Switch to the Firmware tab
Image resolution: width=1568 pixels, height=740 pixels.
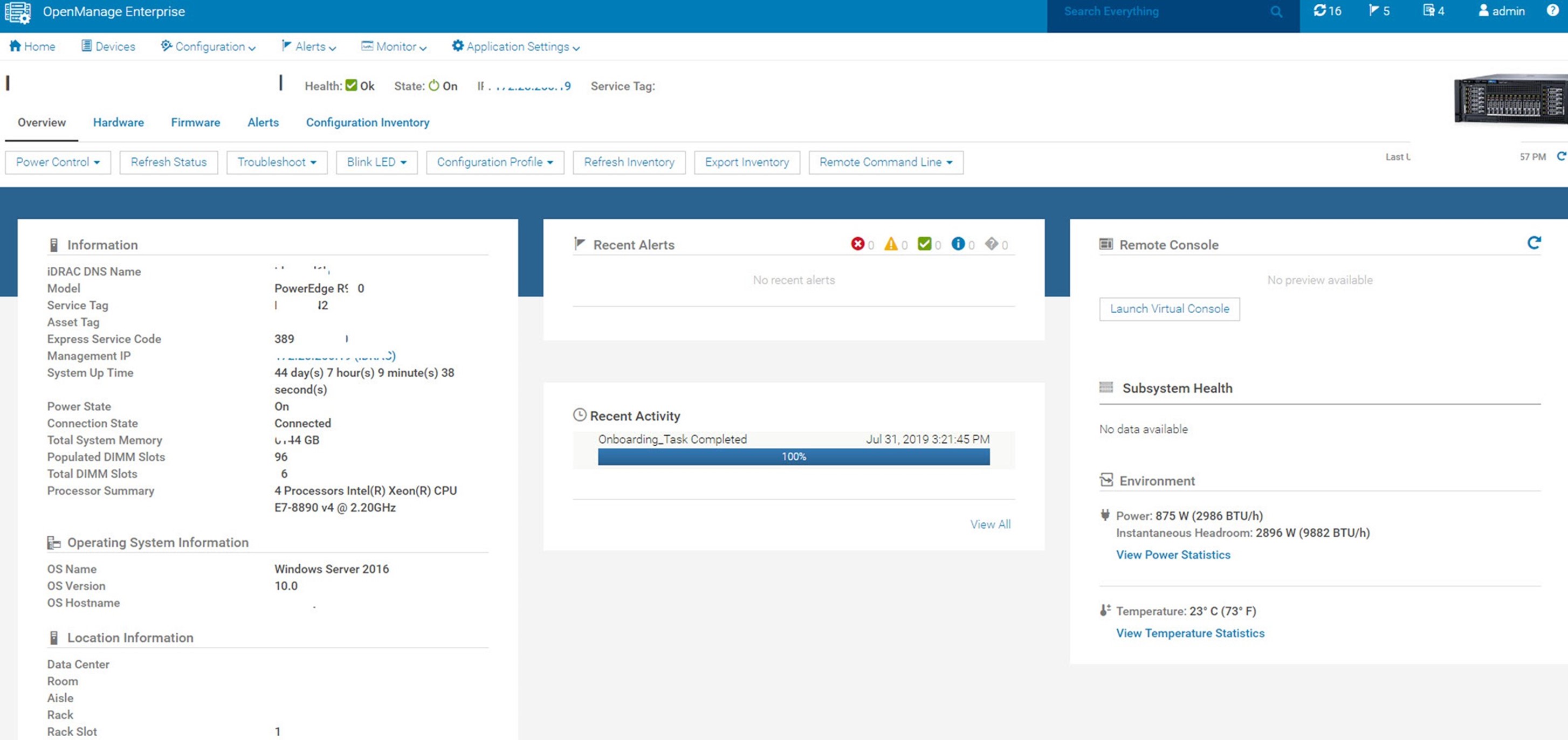(x=195, y=122)
